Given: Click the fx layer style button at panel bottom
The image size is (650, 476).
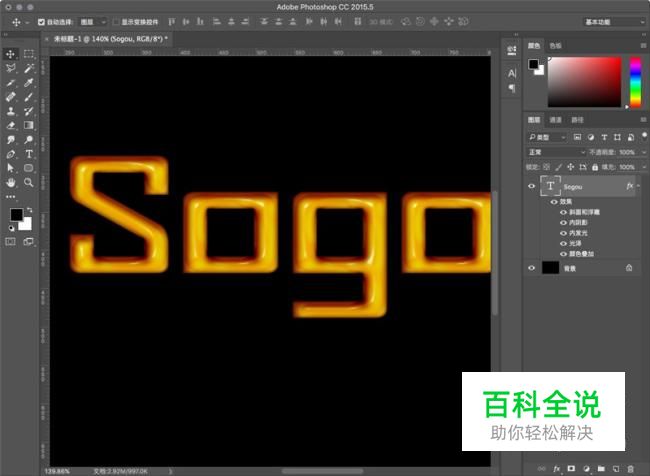Looking at the screenshot, I should point(556,469).
